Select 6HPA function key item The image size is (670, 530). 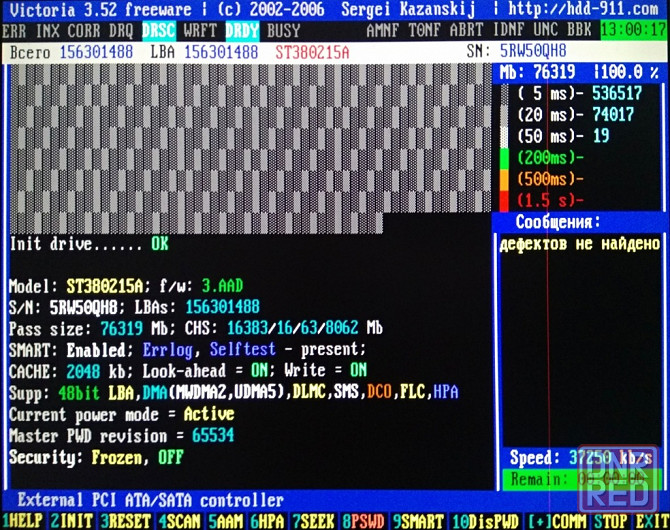267,521
